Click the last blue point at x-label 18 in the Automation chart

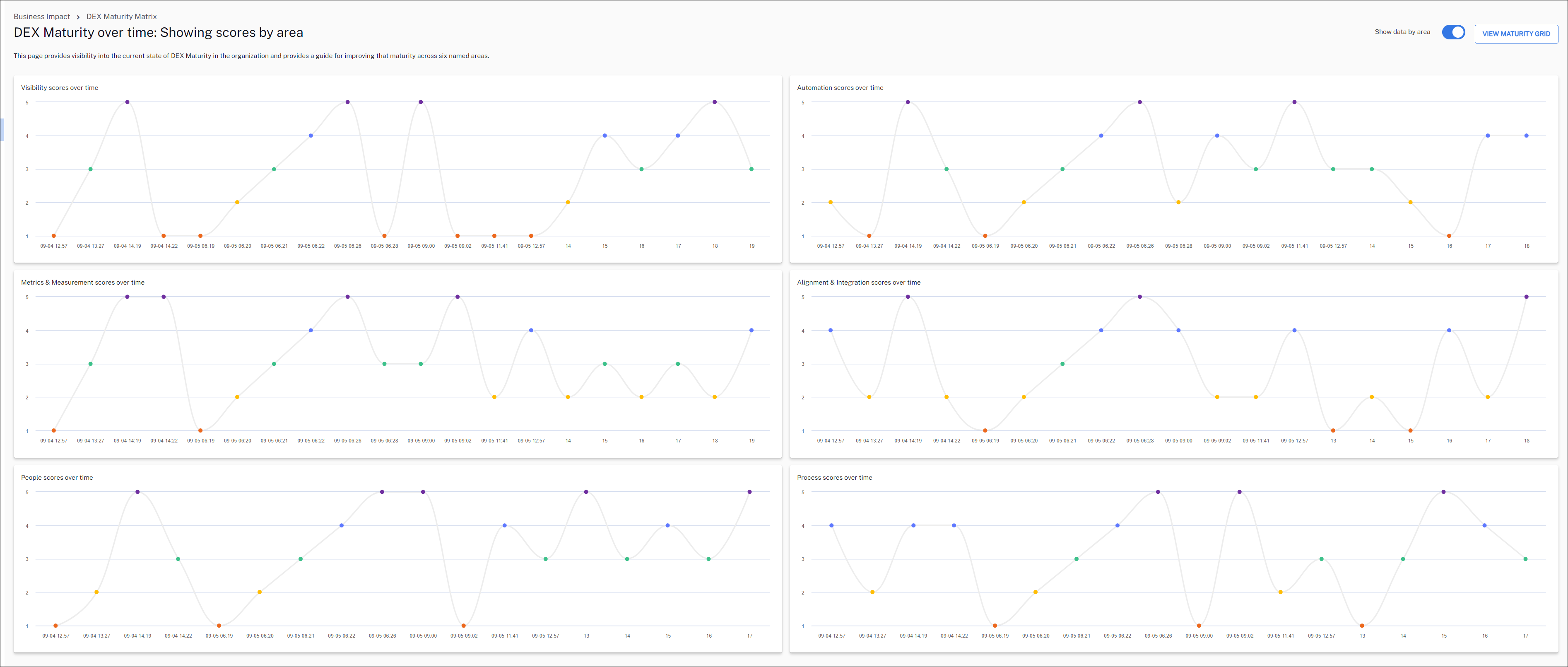1526,136
